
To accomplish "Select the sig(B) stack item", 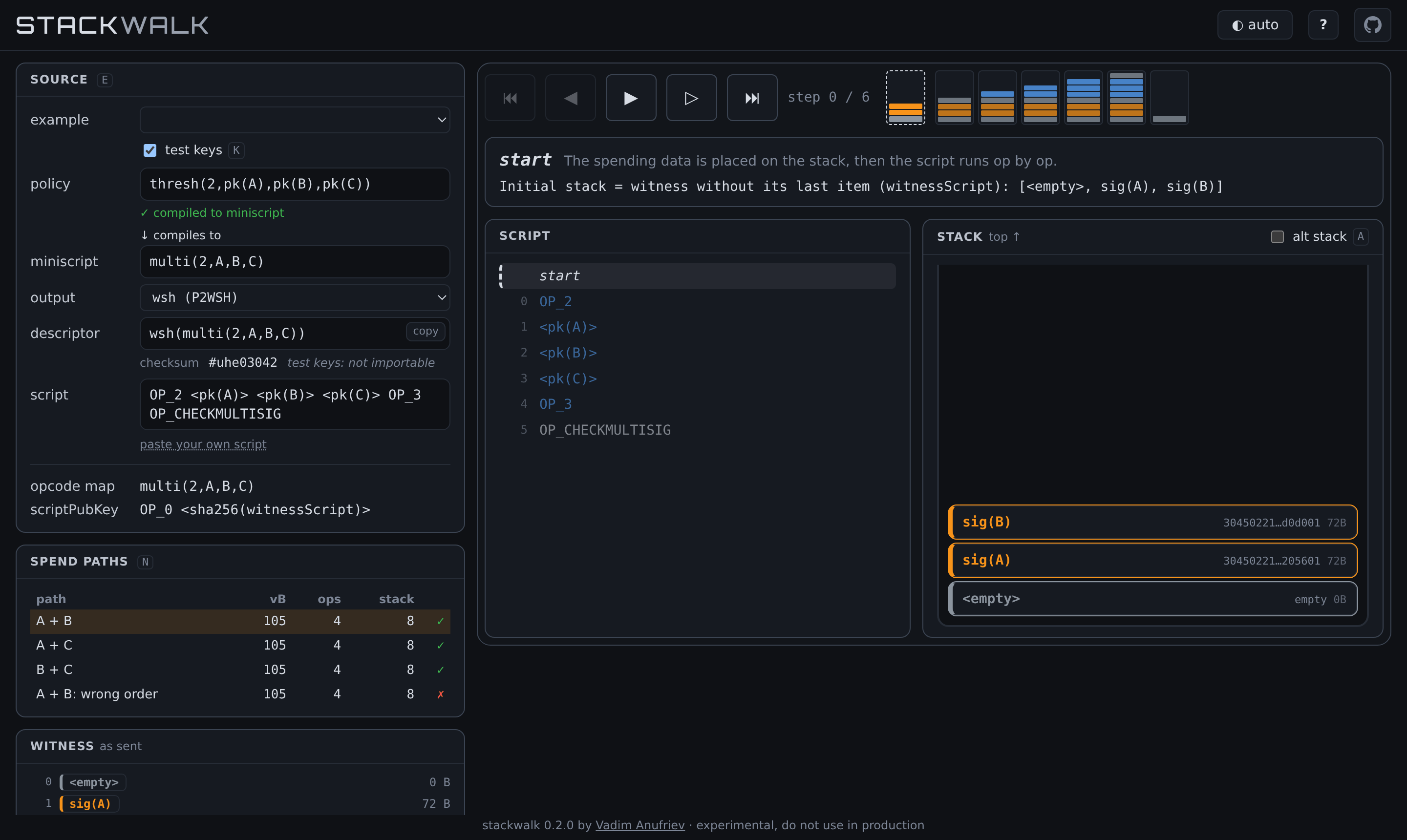I will (x=1153, y=522).
